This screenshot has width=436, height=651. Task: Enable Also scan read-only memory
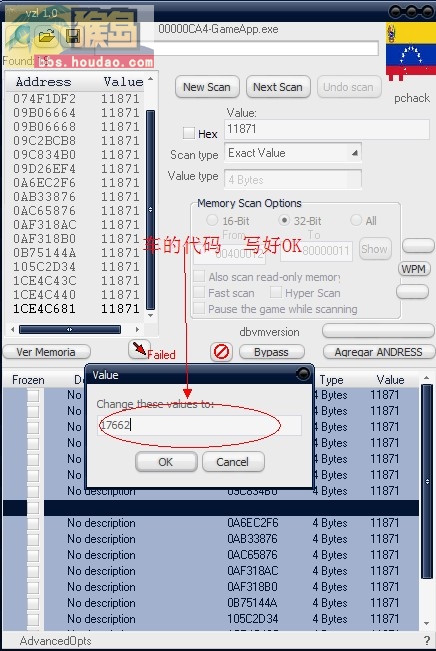(x=199, y=276)
